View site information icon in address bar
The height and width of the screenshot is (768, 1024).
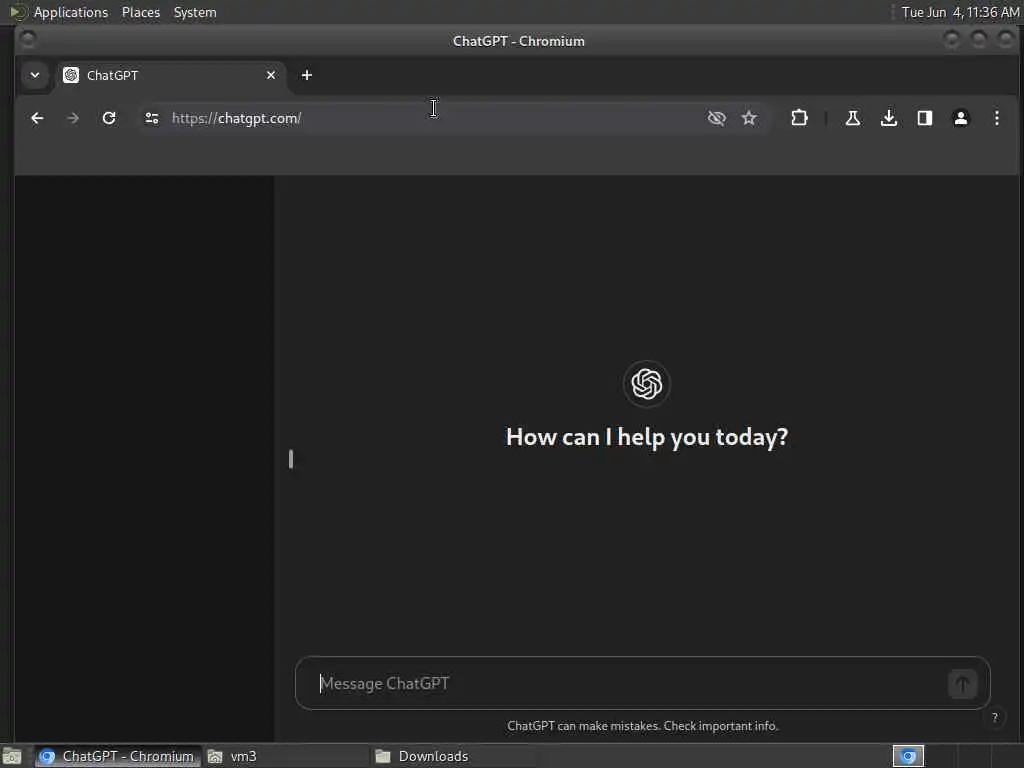(152, 118)
